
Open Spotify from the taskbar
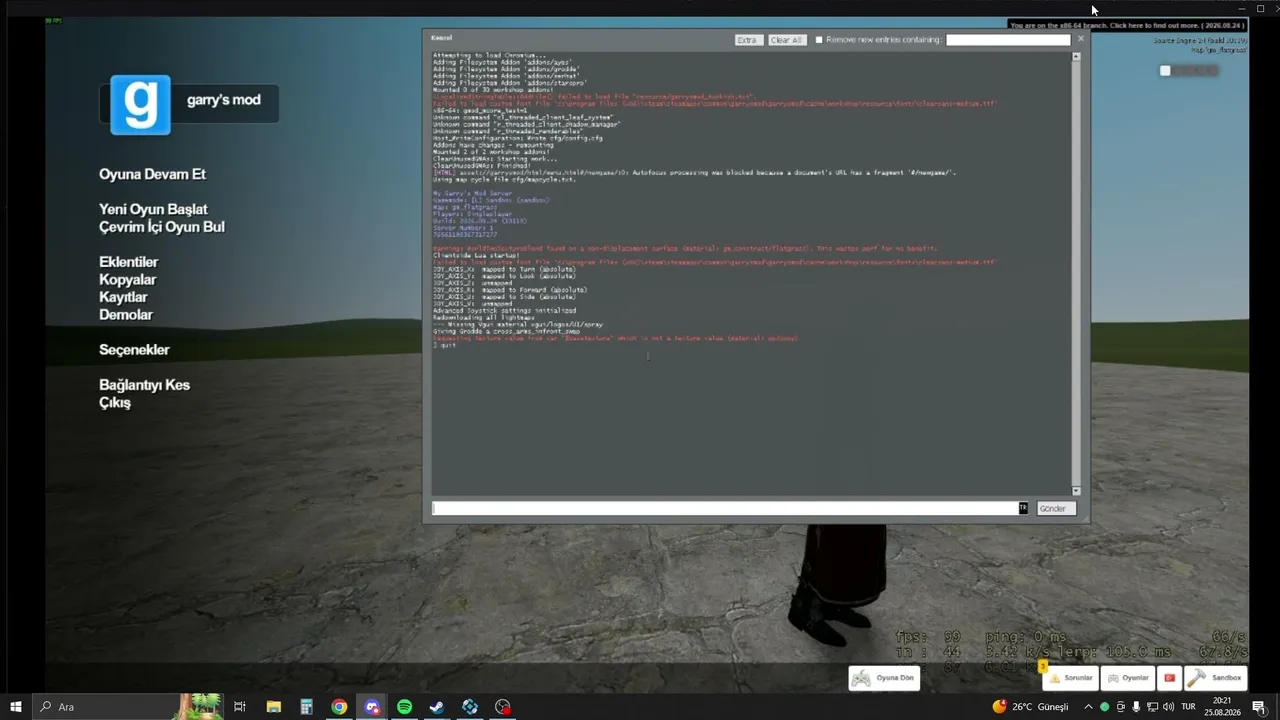coord(404,707)
